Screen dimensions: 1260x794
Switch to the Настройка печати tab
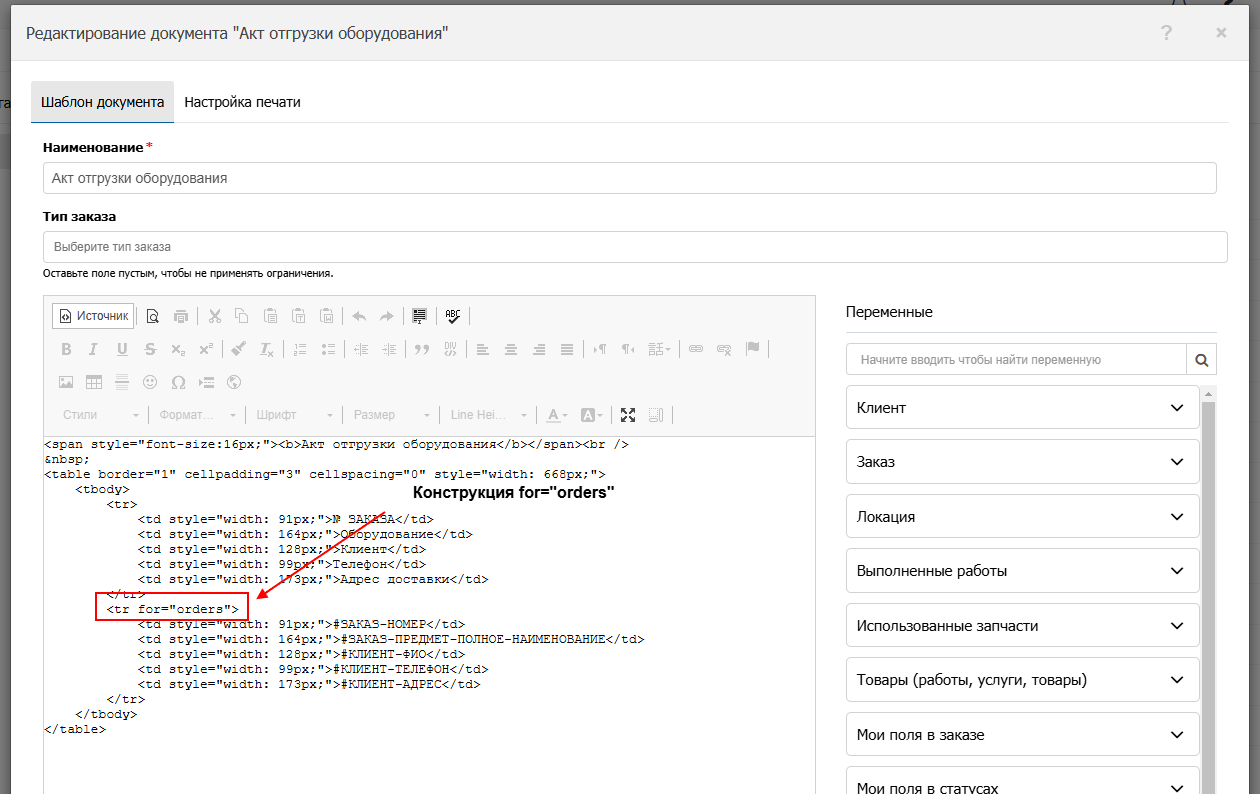(x=242, y=102)
